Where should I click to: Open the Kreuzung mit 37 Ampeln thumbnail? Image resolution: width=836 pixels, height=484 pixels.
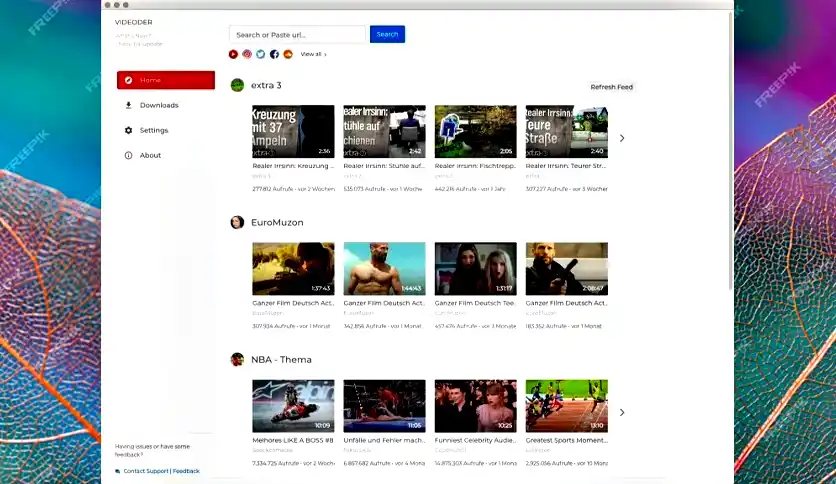293,132
